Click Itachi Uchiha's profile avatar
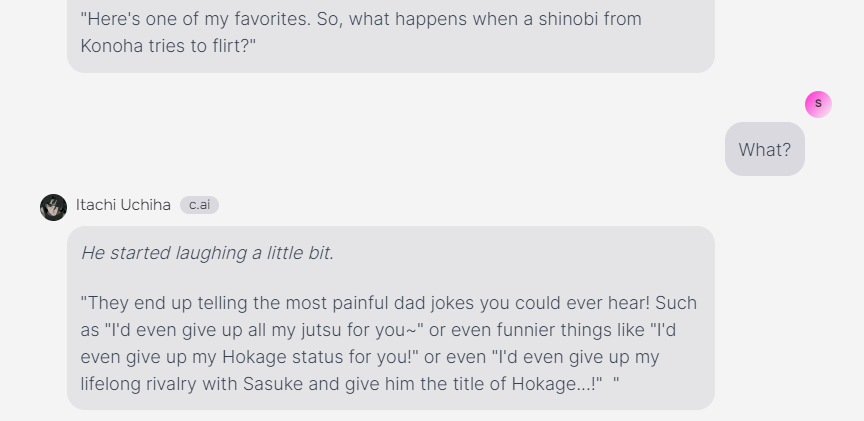 point(53,207)
